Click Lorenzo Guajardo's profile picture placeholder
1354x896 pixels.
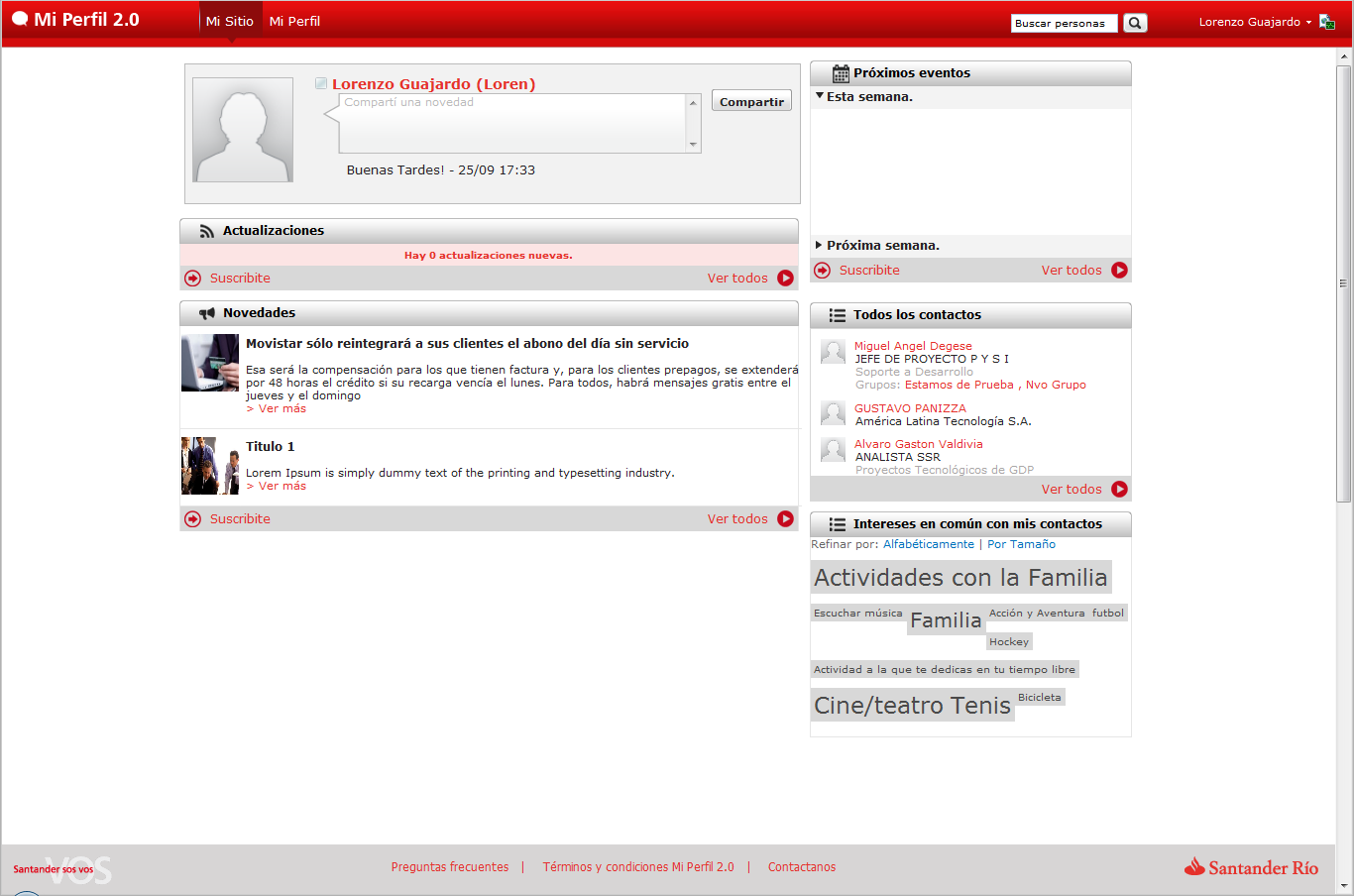(243, 130)
